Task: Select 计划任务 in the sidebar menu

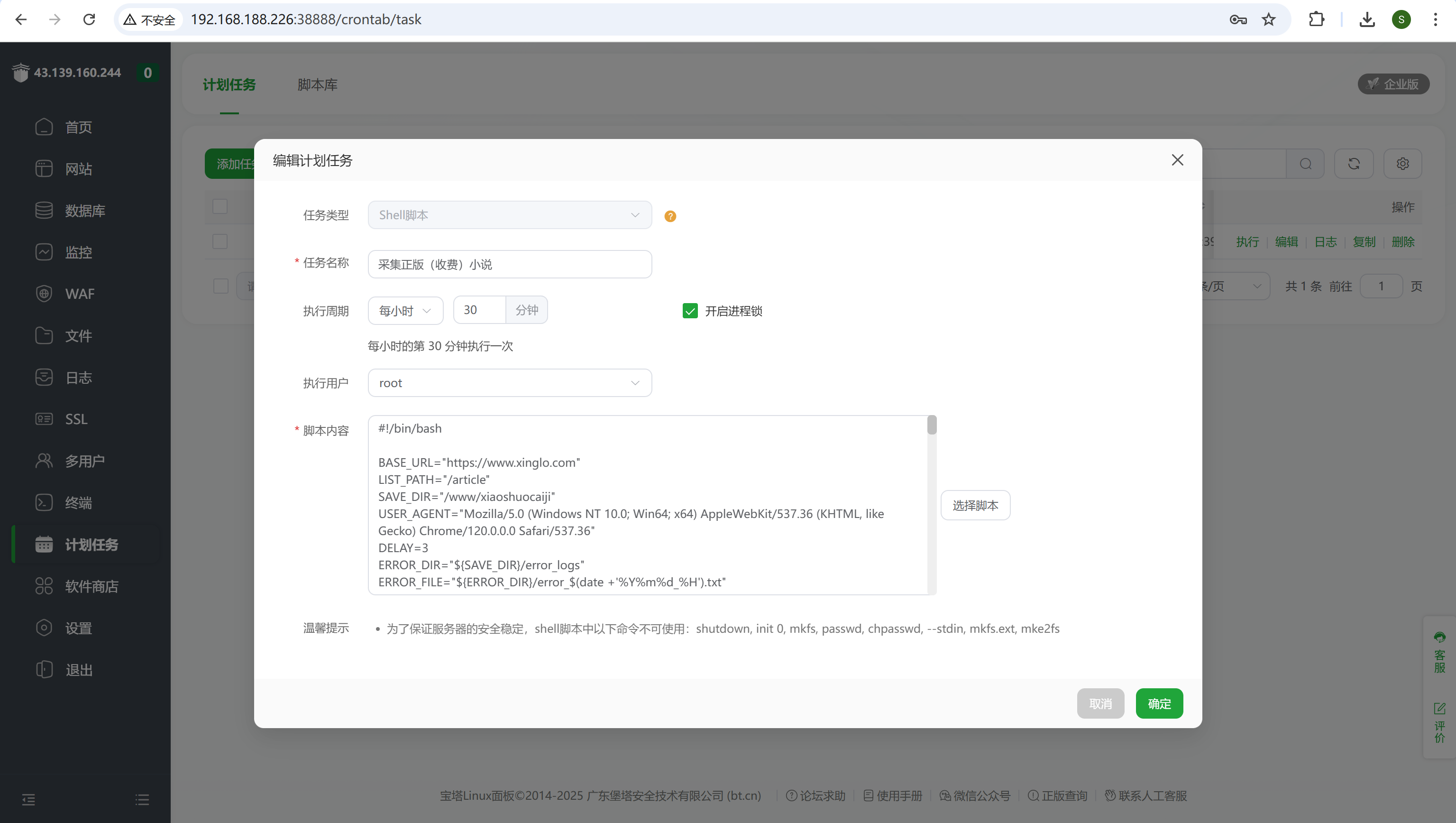Action: tap(91, 544)
